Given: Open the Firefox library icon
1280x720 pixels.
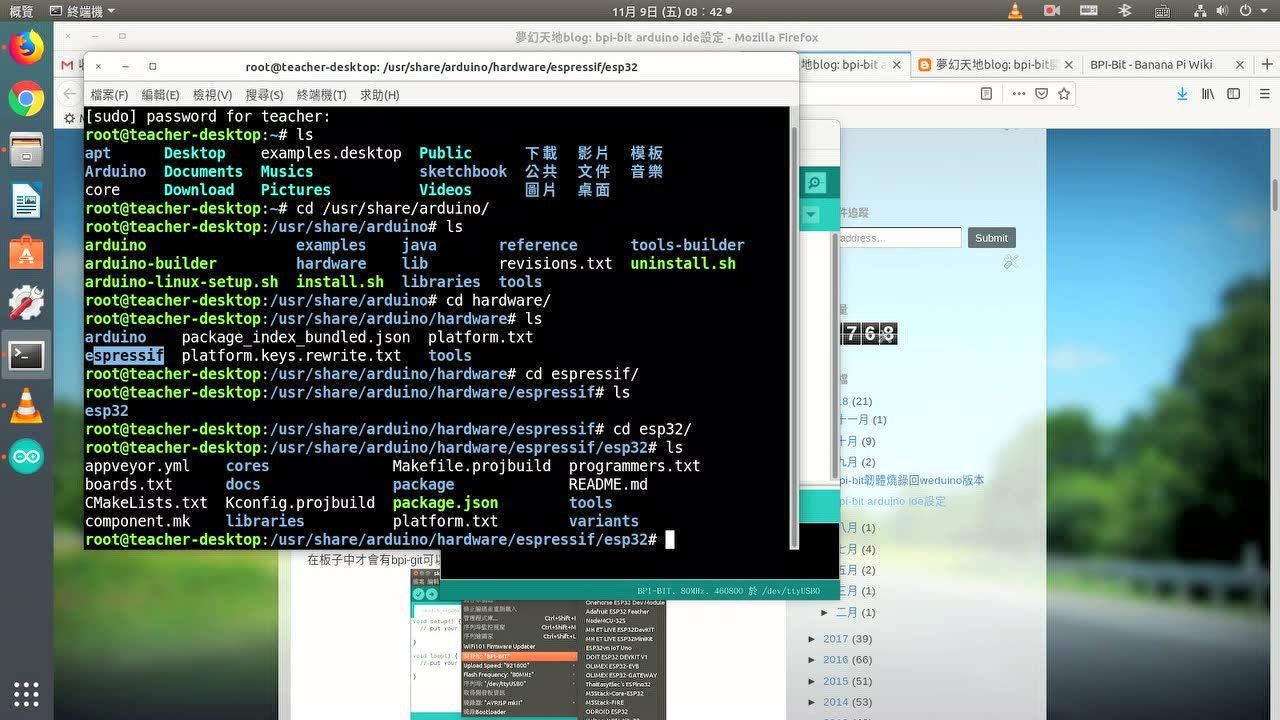Looking at the screenshot, I should (1208, 93).
